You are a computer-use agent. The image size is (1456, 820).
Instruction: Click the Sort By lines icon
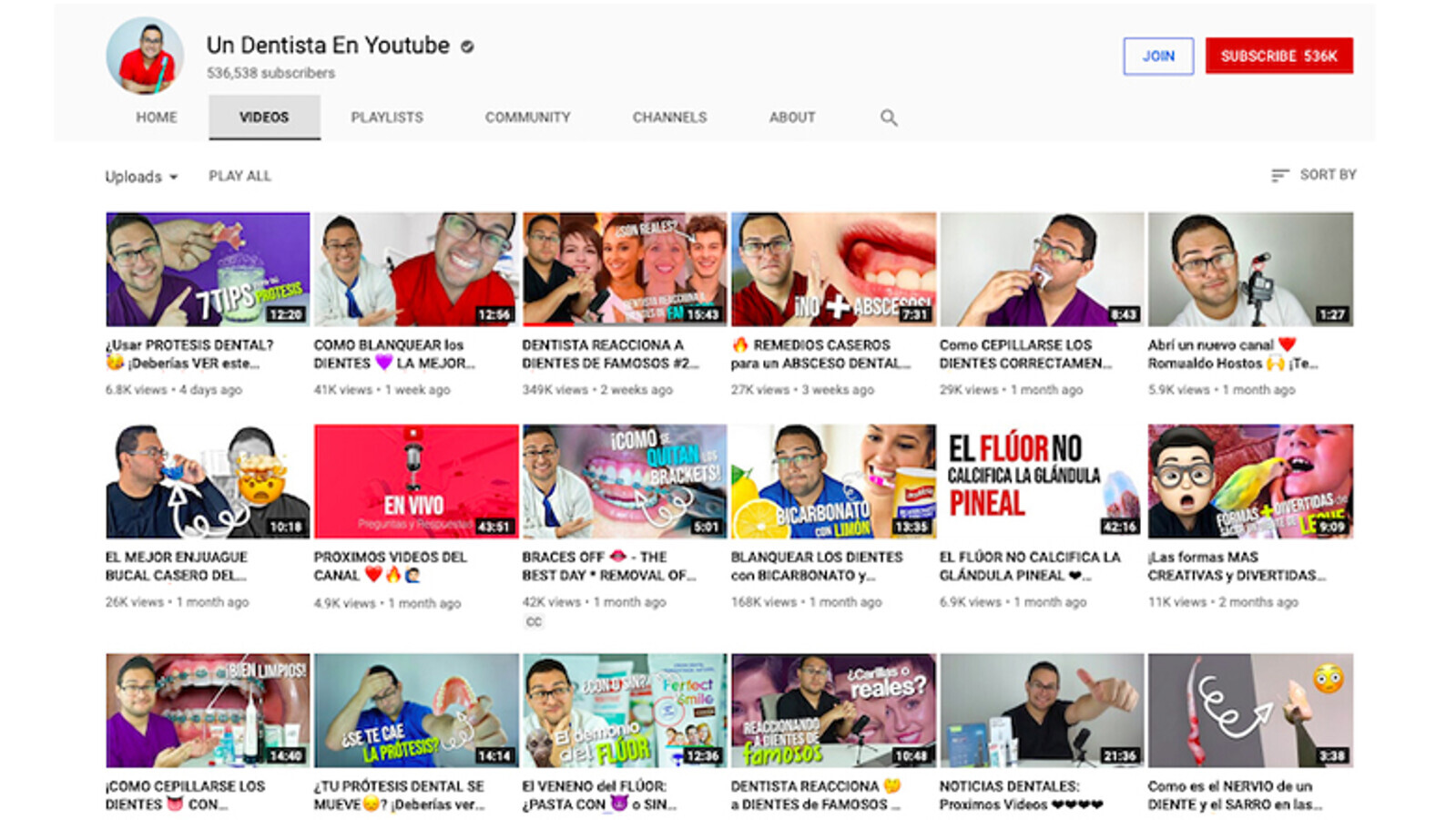point(1279,175)
